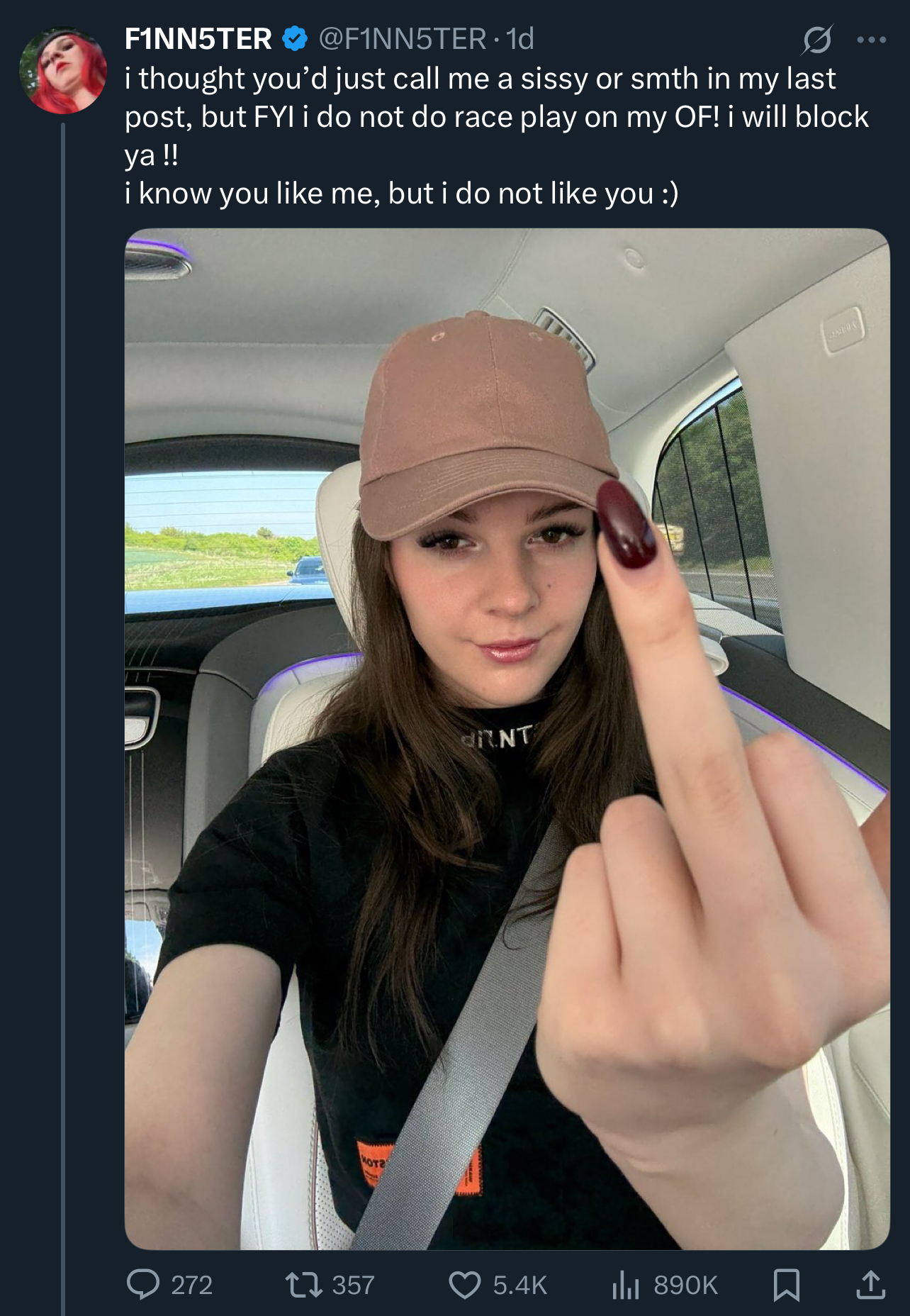This screenshot has width=910, height=1316.
Task: Click the thread connector line
Action: click(x=63, y=719)
